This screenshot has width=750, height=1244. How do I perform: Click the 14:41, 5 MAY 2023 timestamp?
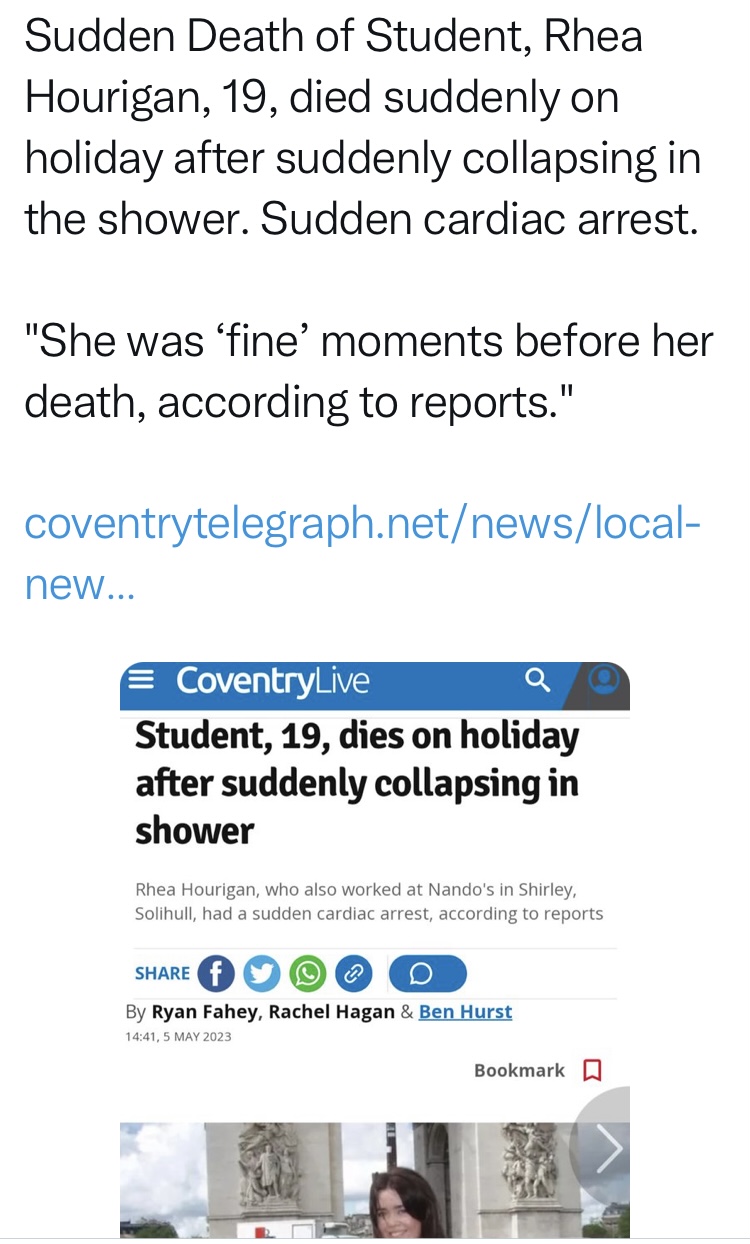pyautogui.click(x=178, y=1036)
